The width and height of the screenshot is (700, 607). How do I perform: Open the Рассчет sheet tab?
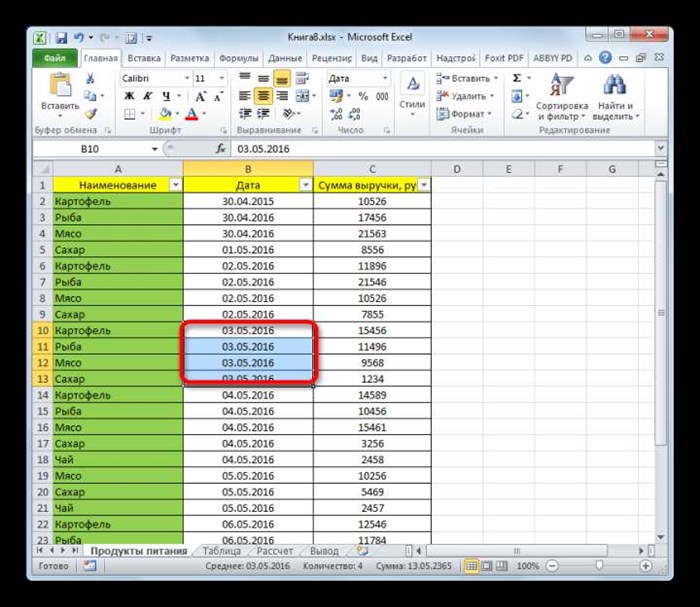[275, 551]
